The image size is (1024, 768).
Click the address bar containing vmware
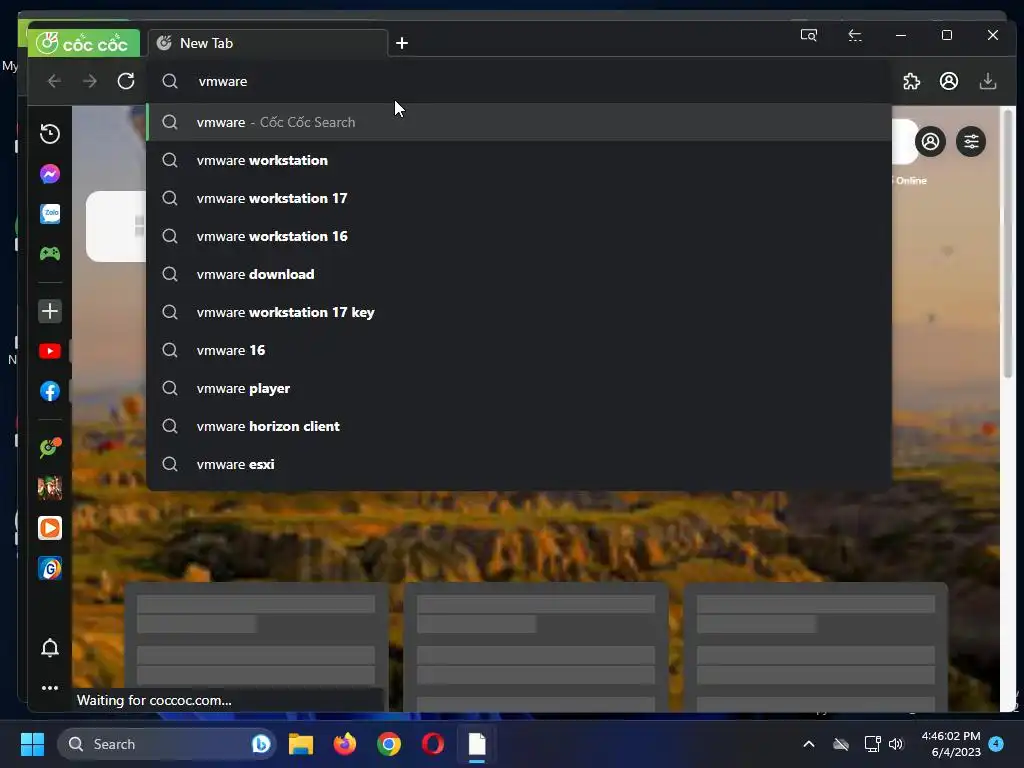tap(519, 81)
